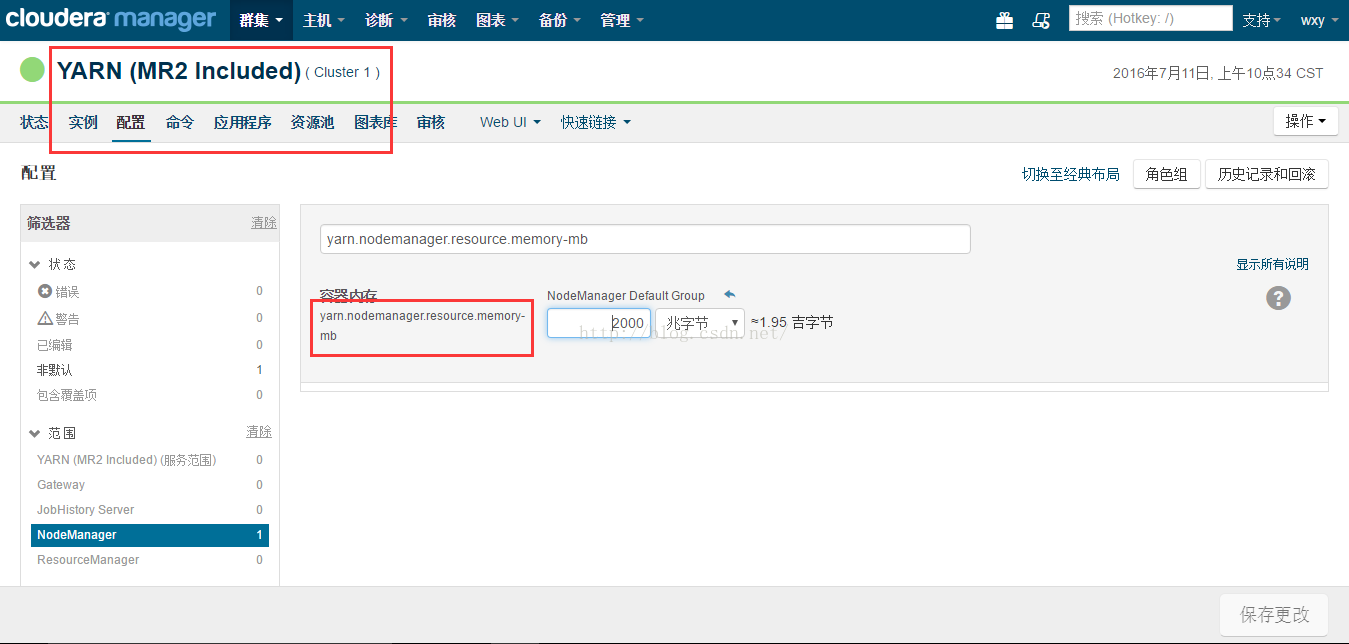
Task: Open the 诊断 menu
Action: tap(386, 20)
